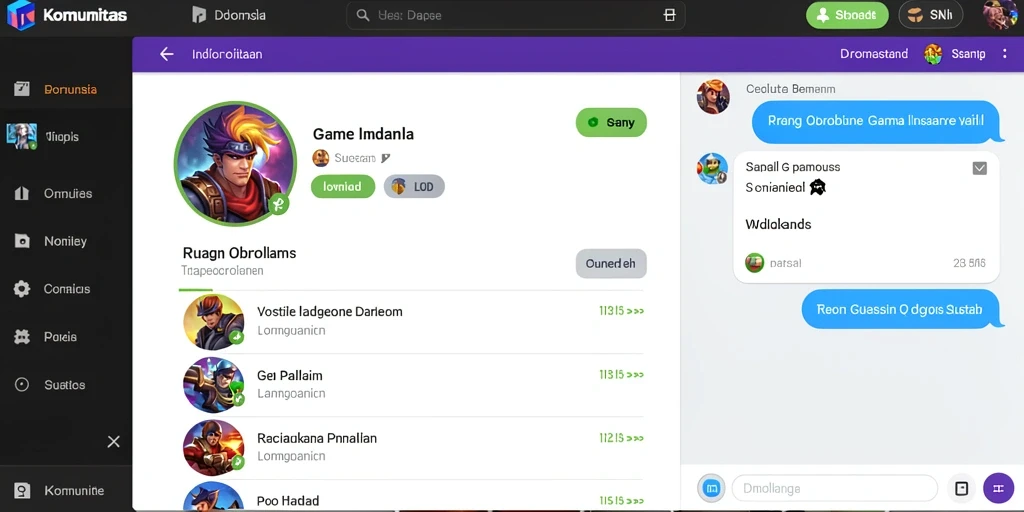
Task: Click the Dmollange message input field
Action: tap(835, 488)
